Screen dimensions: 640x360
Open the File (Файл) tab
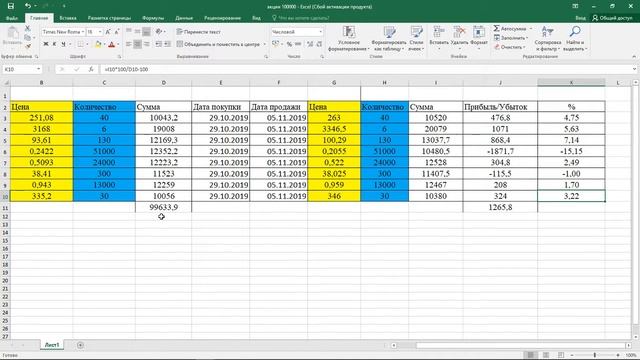(x=12, y=18)
